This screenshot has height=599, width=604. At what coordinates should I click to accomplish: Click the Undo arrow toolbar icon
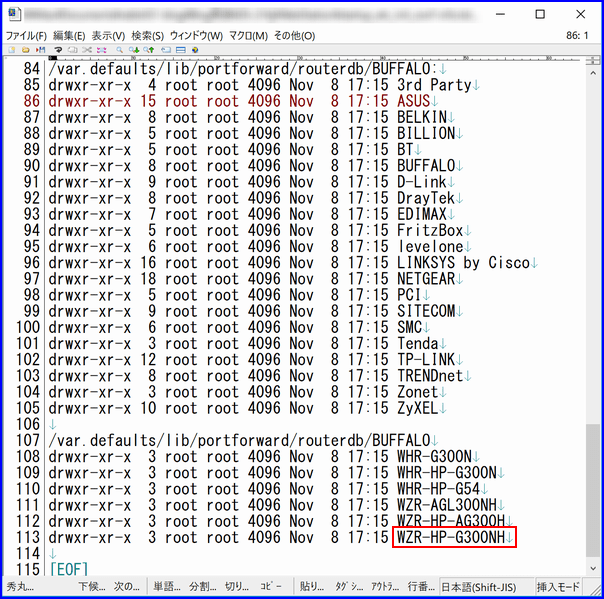(58, 50)
